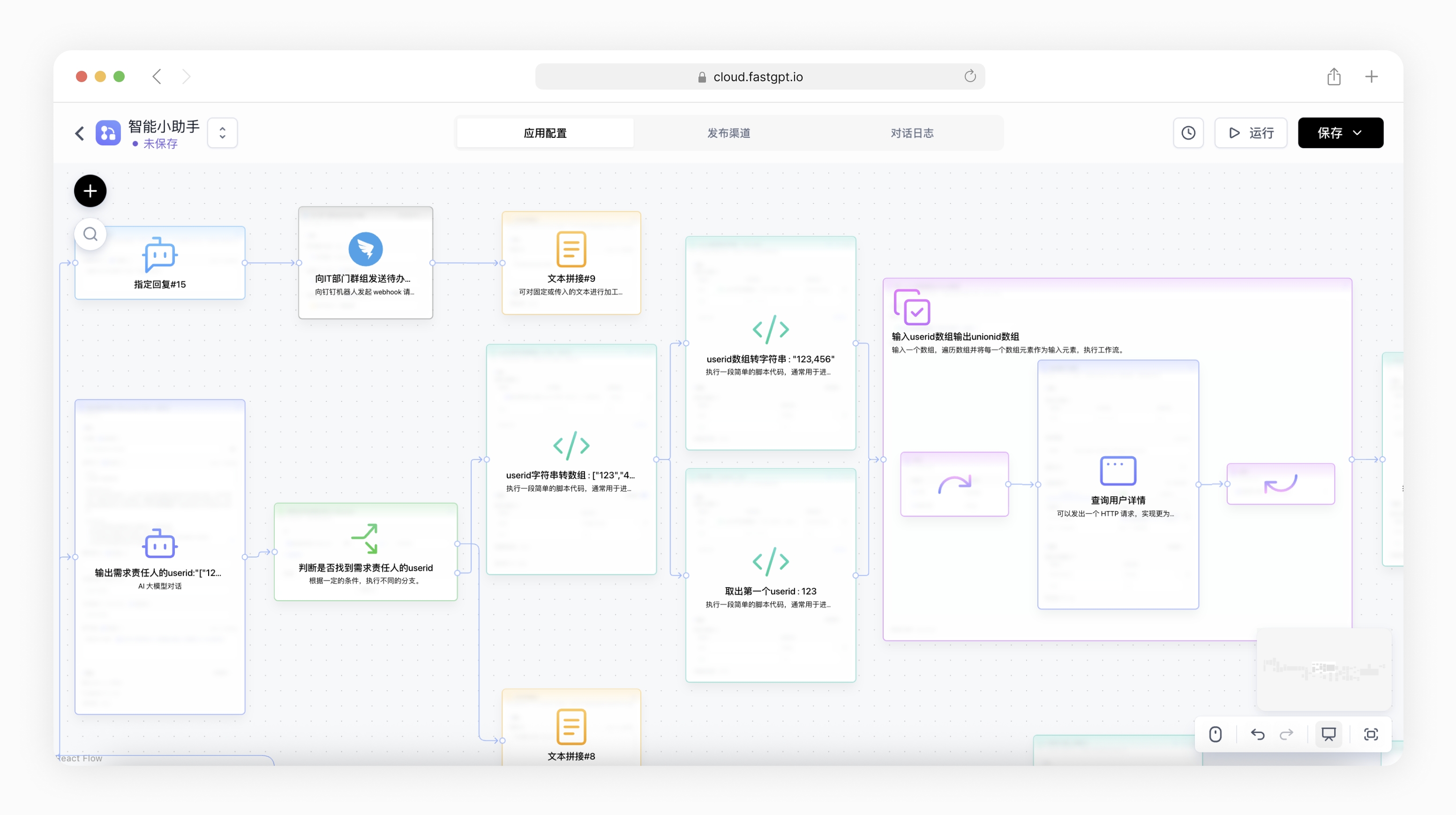Switch to the 发布渠道 tab
This screenshot has width=1456, height=815.
(728, 133)
